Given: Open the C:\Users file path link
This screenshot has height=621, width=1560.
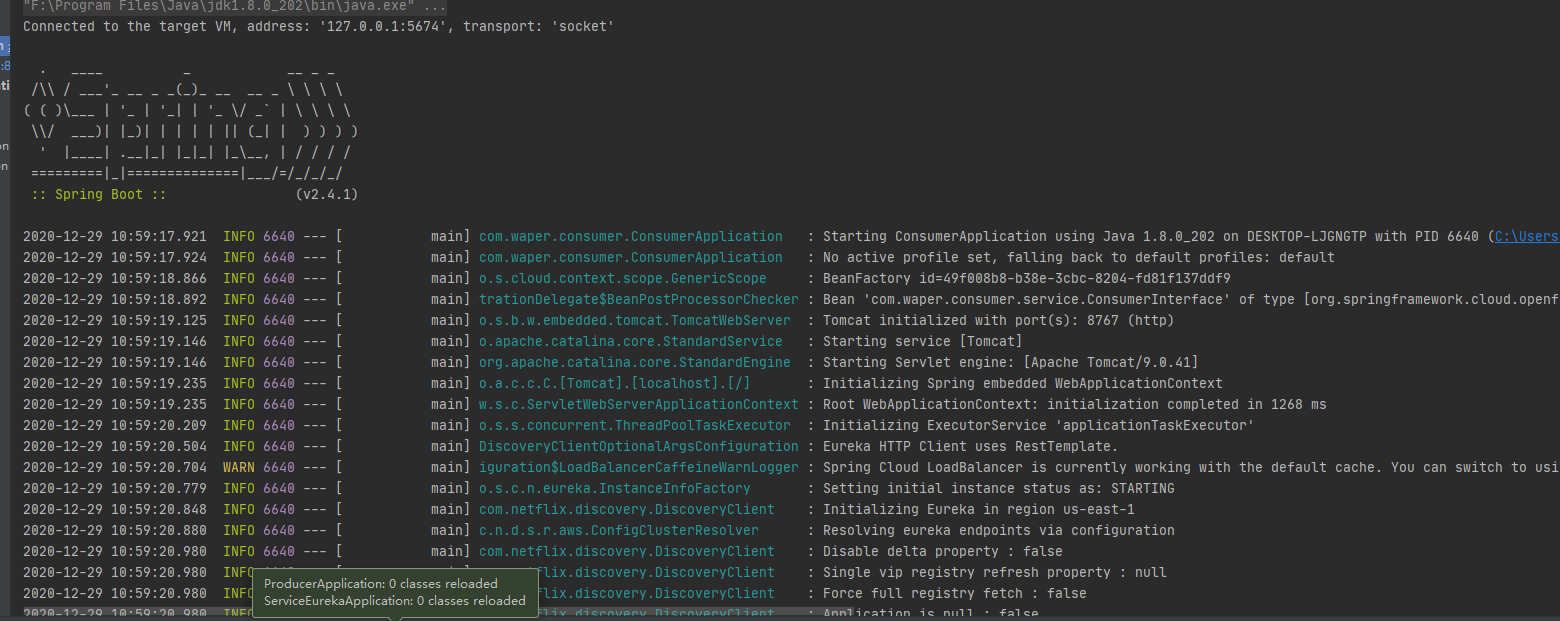Looking at the screenshot, I should pyautogui.click(x=1527, y=237).
